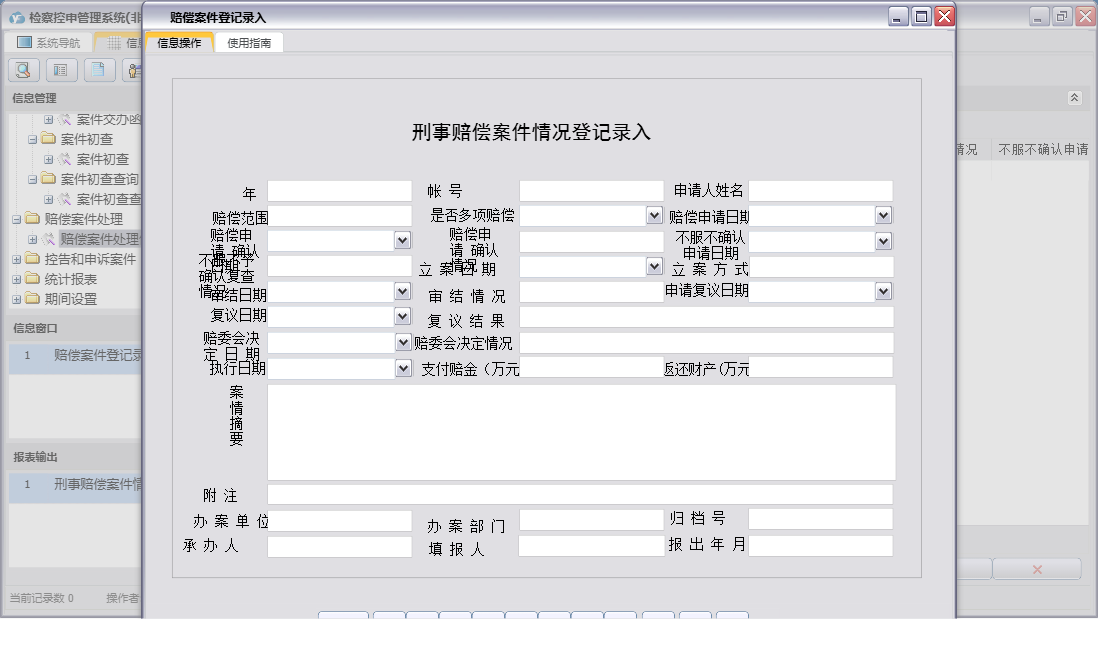Click the 系统导航 navigation icon
This screenshot has height=655, width=1098.
(24, 41)
